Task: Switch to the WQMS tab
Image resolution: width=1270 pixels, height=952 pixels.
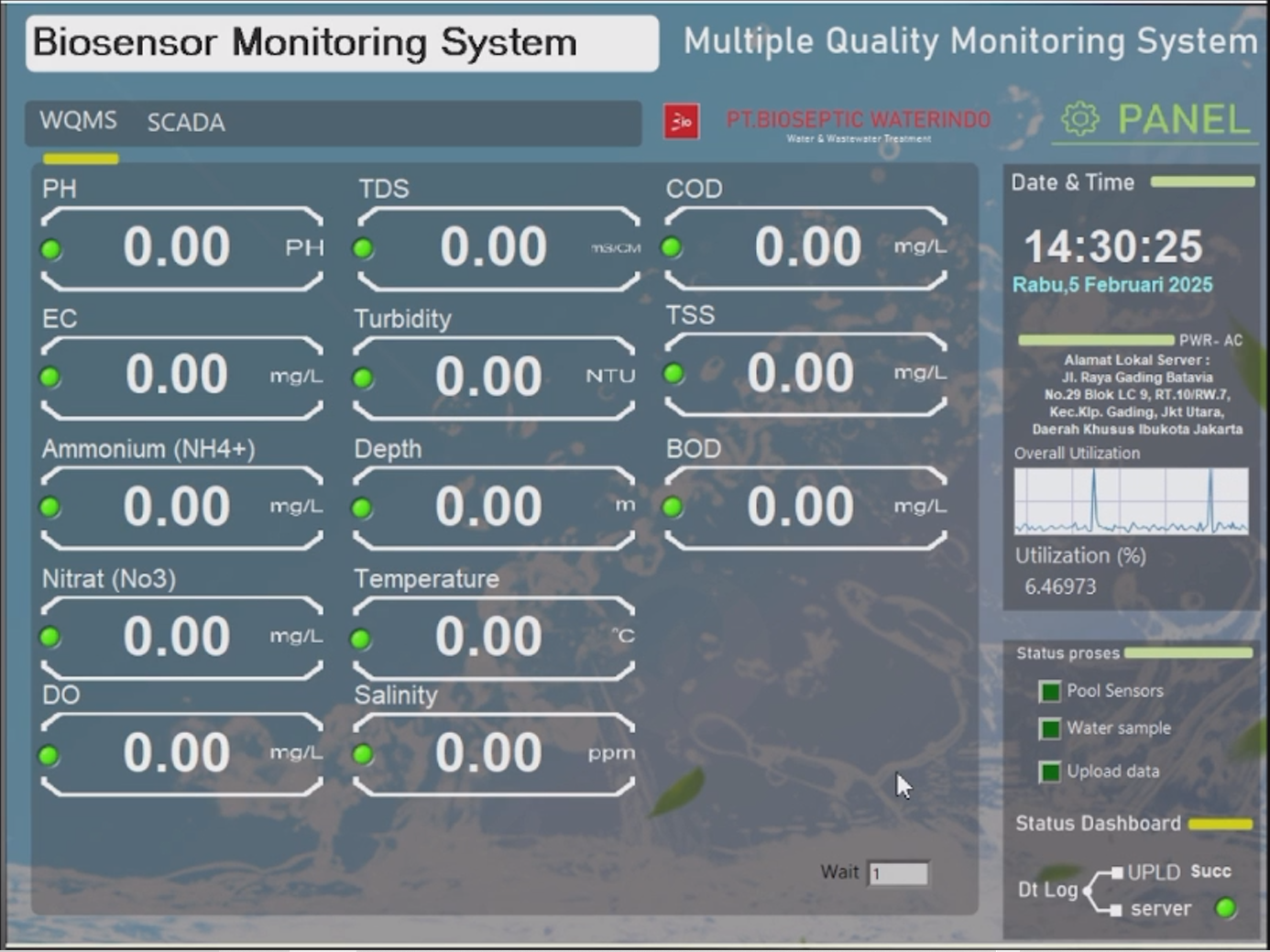Action: point(78,121)
